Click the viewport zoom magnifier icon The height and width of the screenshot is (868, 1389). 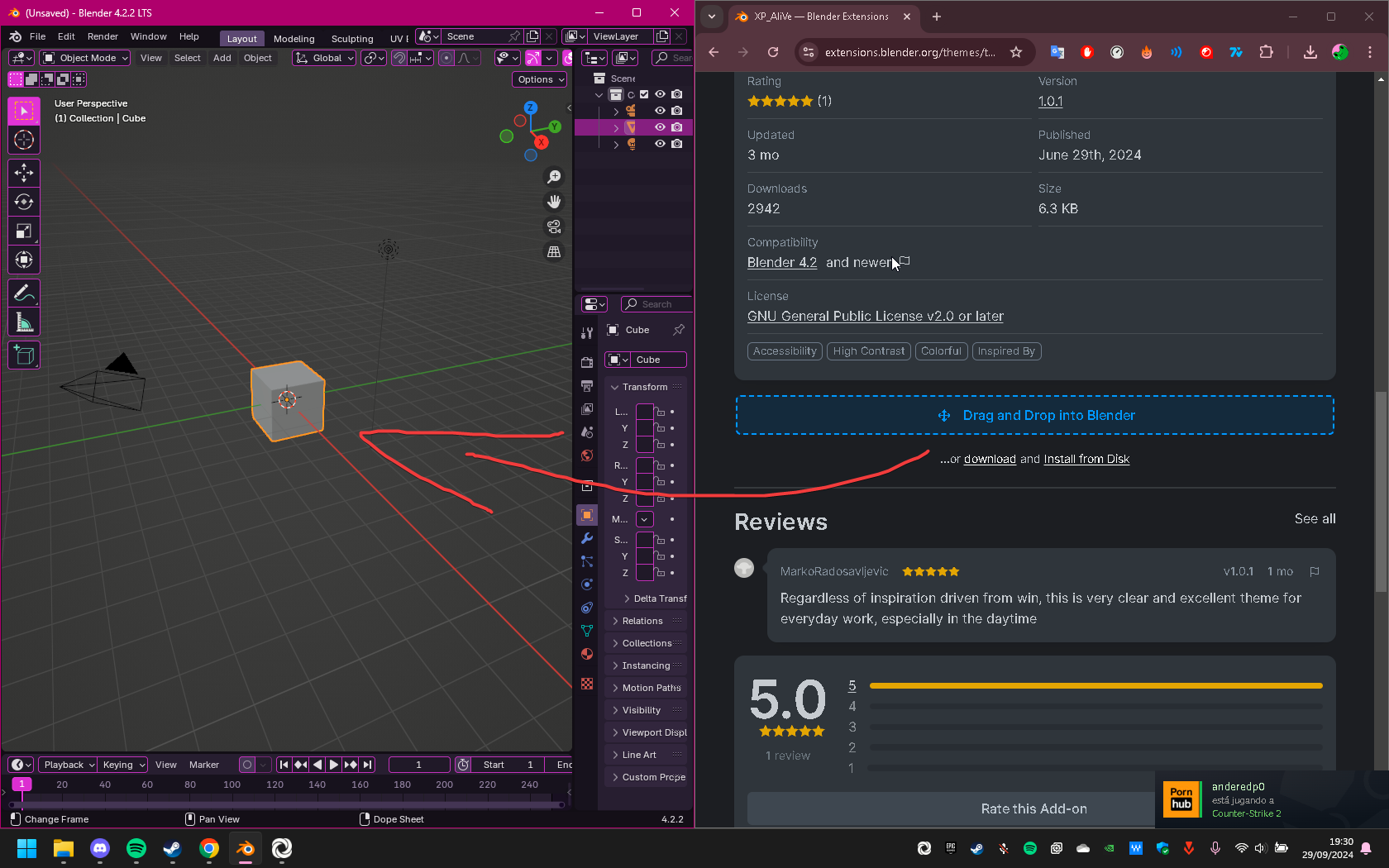coord(554,177)
